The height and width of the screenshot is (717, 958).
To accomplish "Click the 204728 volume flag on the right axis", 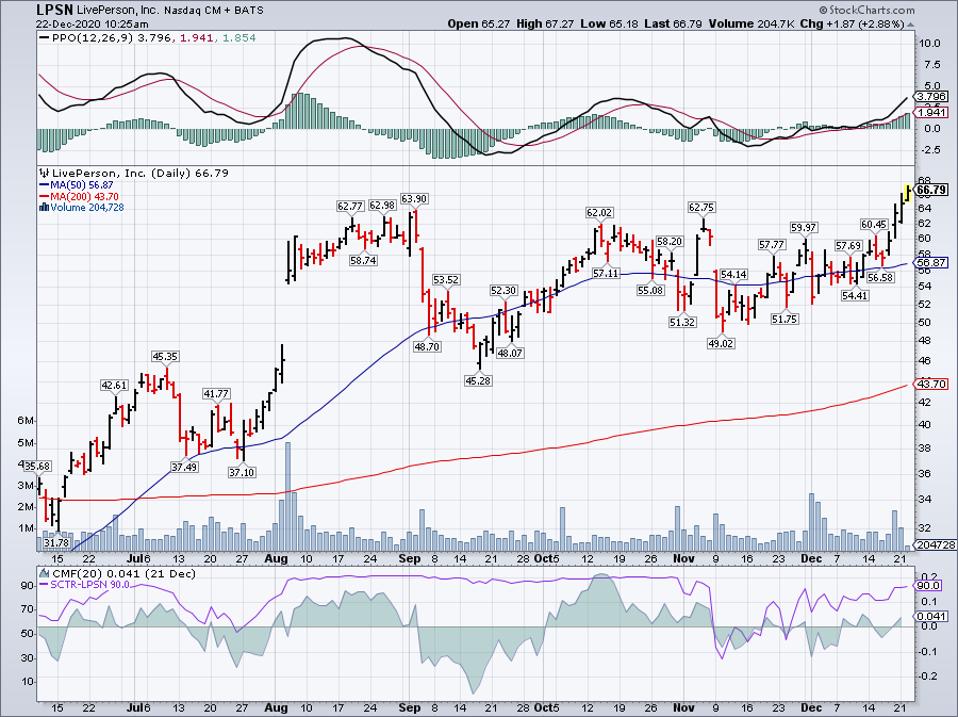I will tap(935, 545).
